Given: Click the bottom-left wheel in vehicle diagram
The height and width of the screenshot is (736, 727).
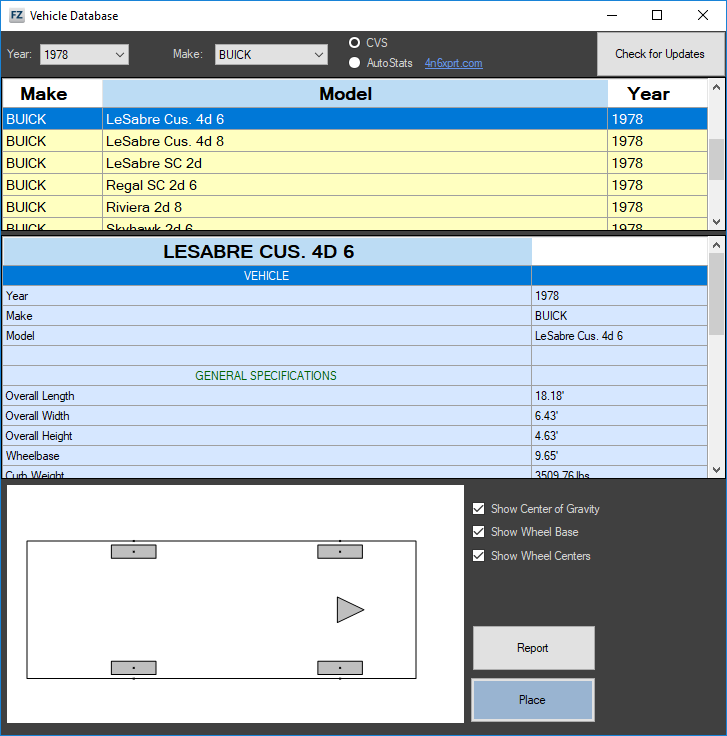Looking at the screenshot, I should (x=134, y=667).
